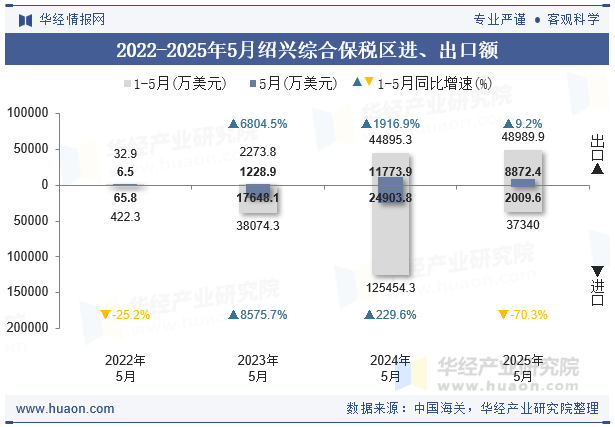
Task: Click the 出口 side label
Action: pyautogui.click(x=597, y=147)
